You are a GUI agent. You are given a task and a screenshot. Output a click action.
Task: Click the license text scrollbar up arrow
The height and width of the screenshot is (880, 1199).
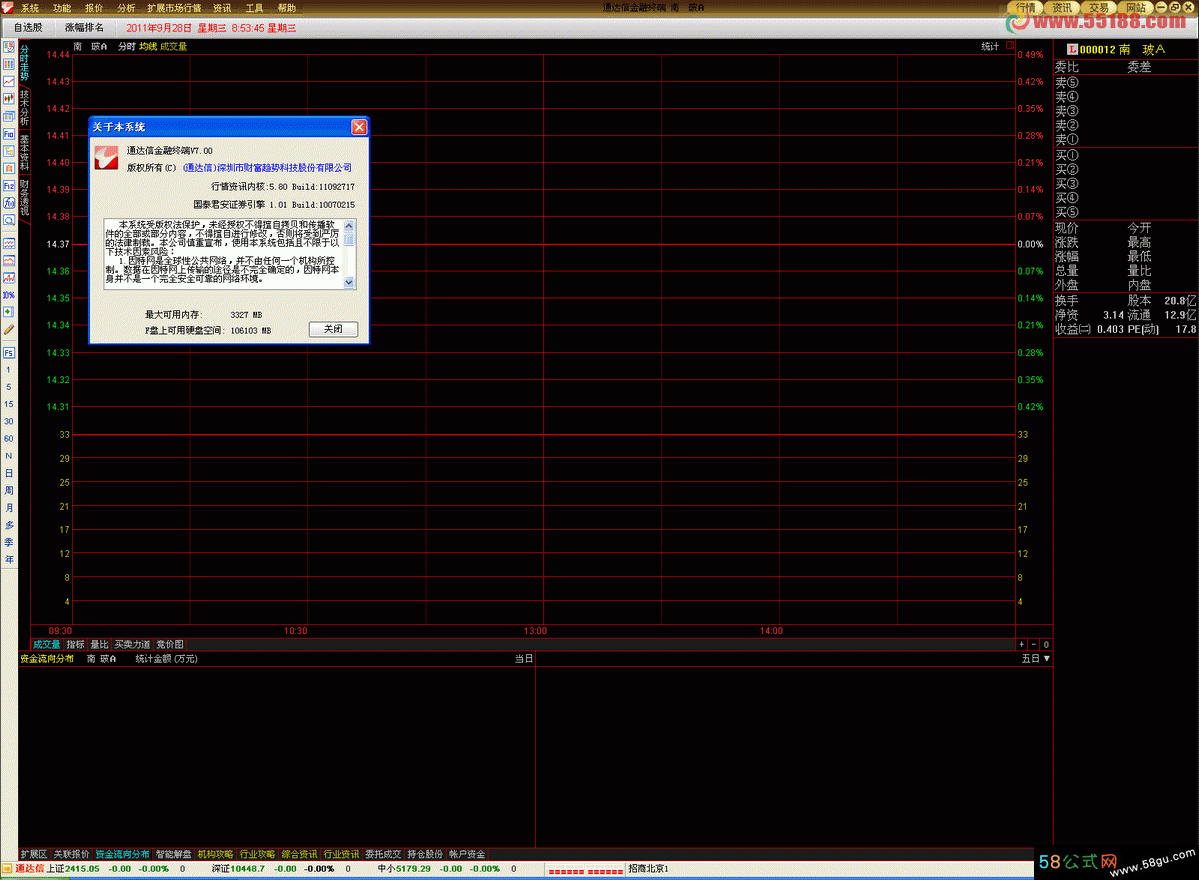pyautogui.click(x=349, y=226)
